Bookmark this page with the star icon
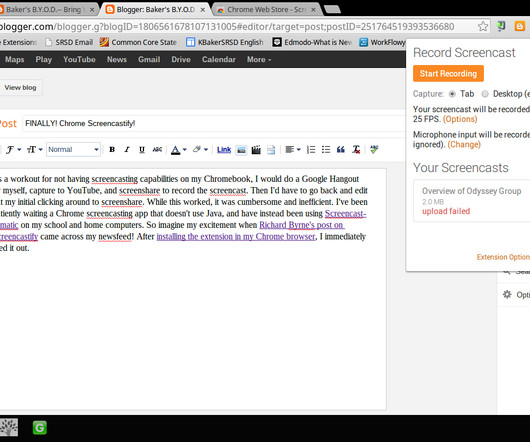The height and width of the screenshot is (442, 530). point(483,26)
